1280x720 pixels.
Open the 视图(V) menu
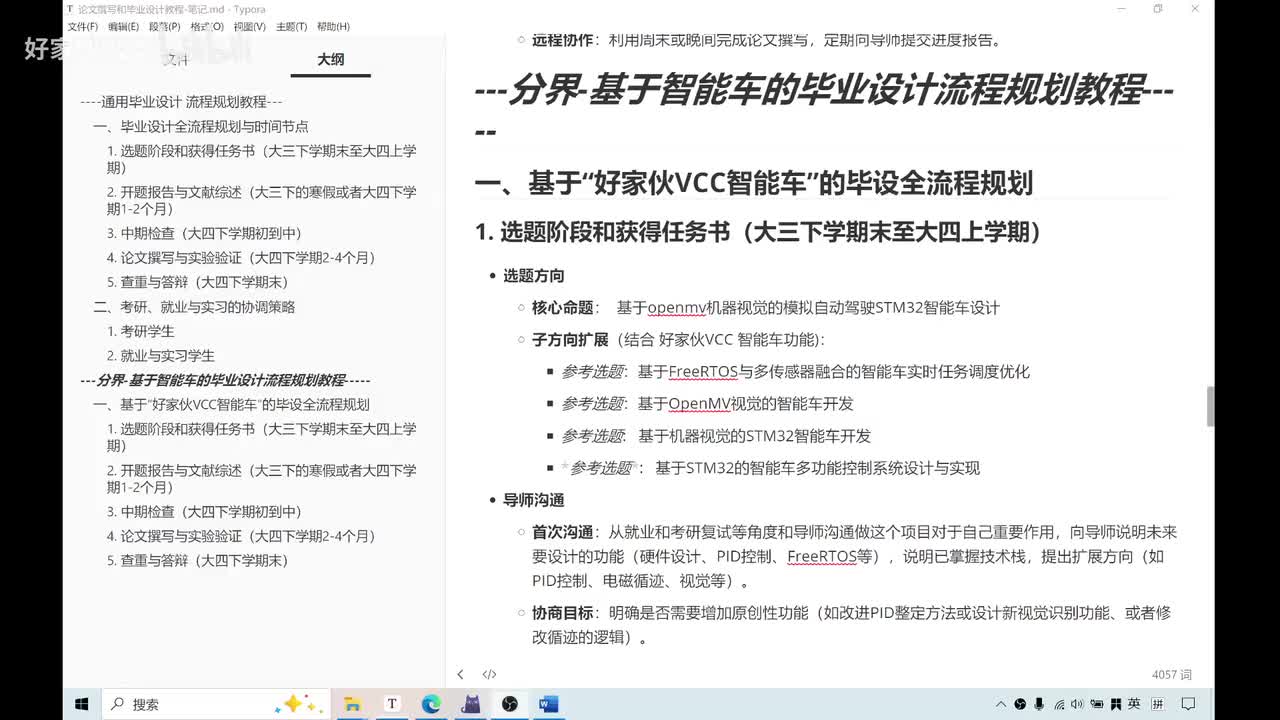tap(249, 27)
